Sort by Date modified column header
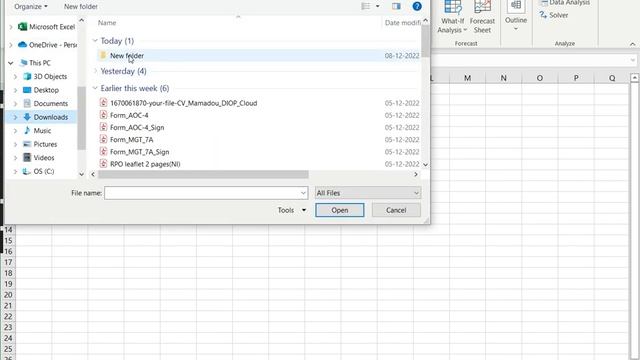The width and height of the screenshot is (640, 360). point(402,23)
